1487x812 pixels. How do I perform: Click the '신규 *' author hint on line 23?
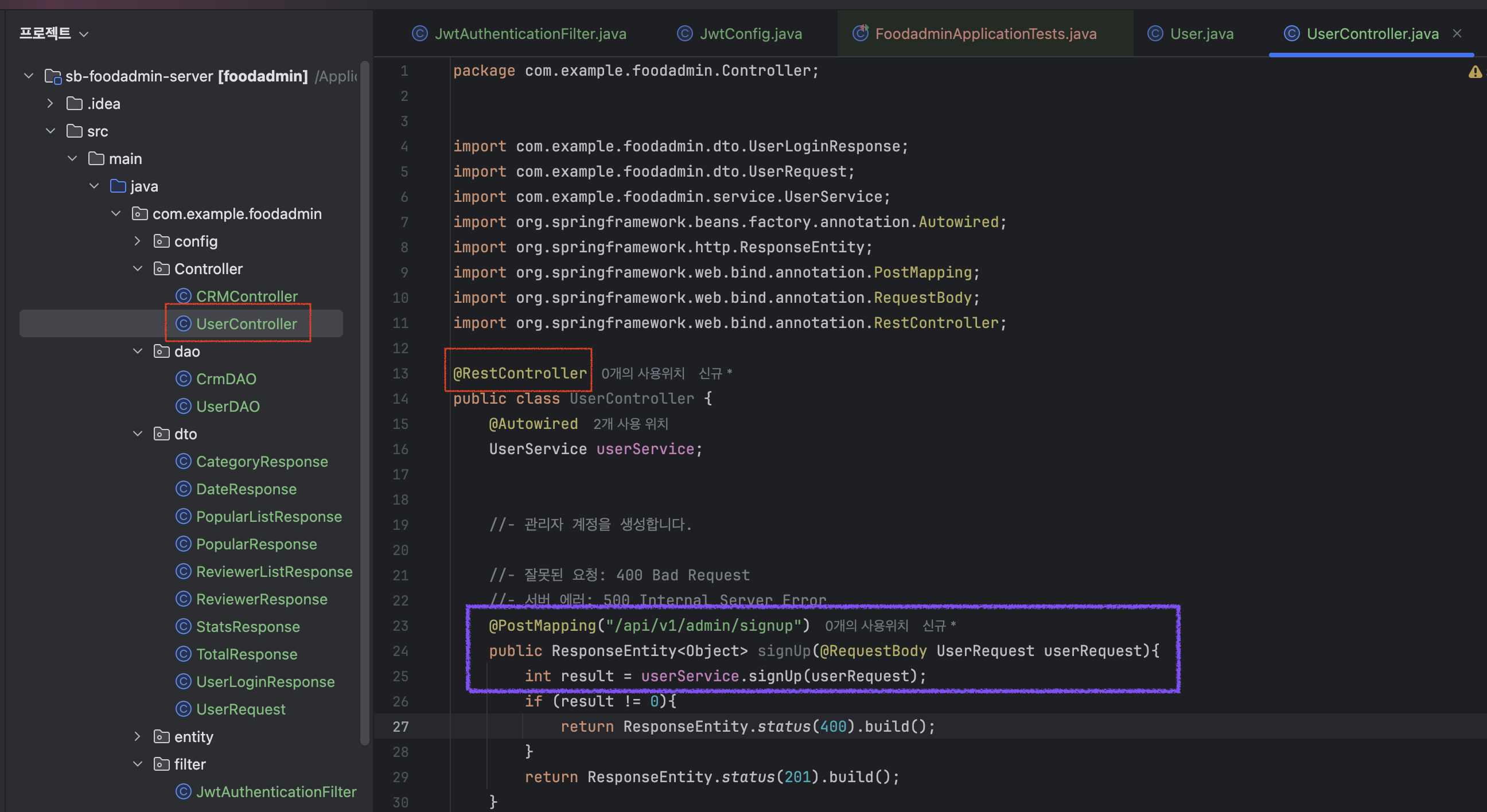coord(939,626)
